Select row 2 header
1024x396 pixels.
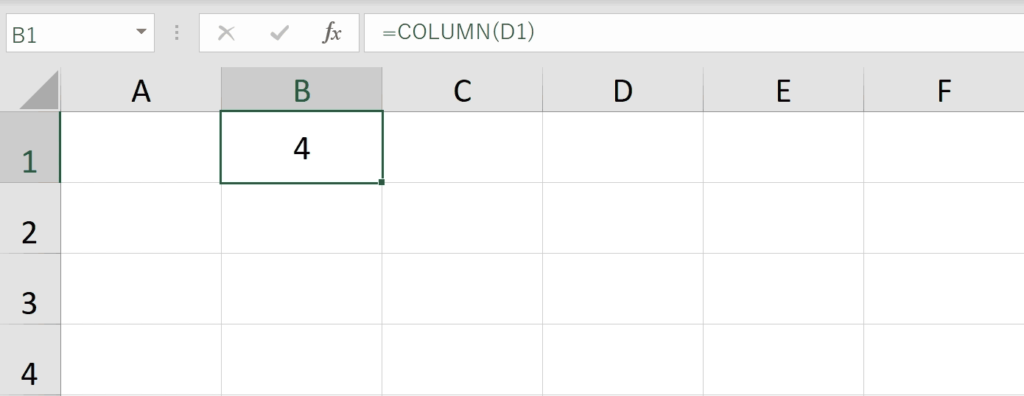tap(29, 218)
